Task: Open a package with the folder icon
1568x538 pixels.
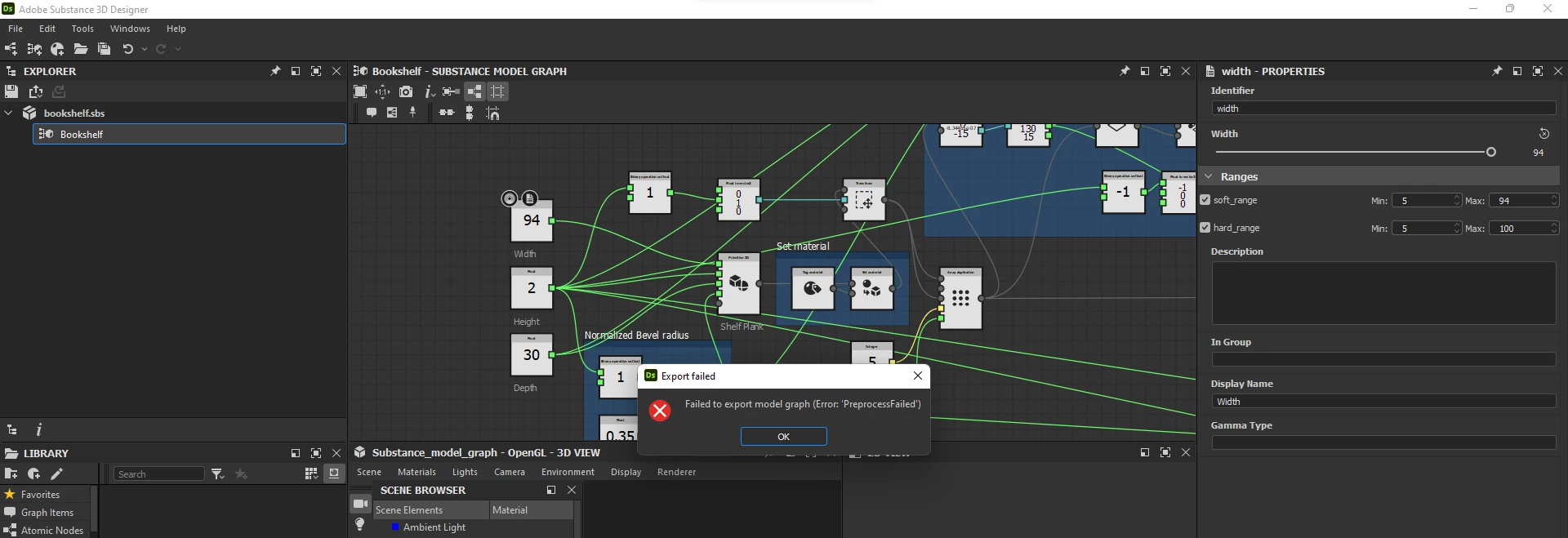Action: (81, 49)
